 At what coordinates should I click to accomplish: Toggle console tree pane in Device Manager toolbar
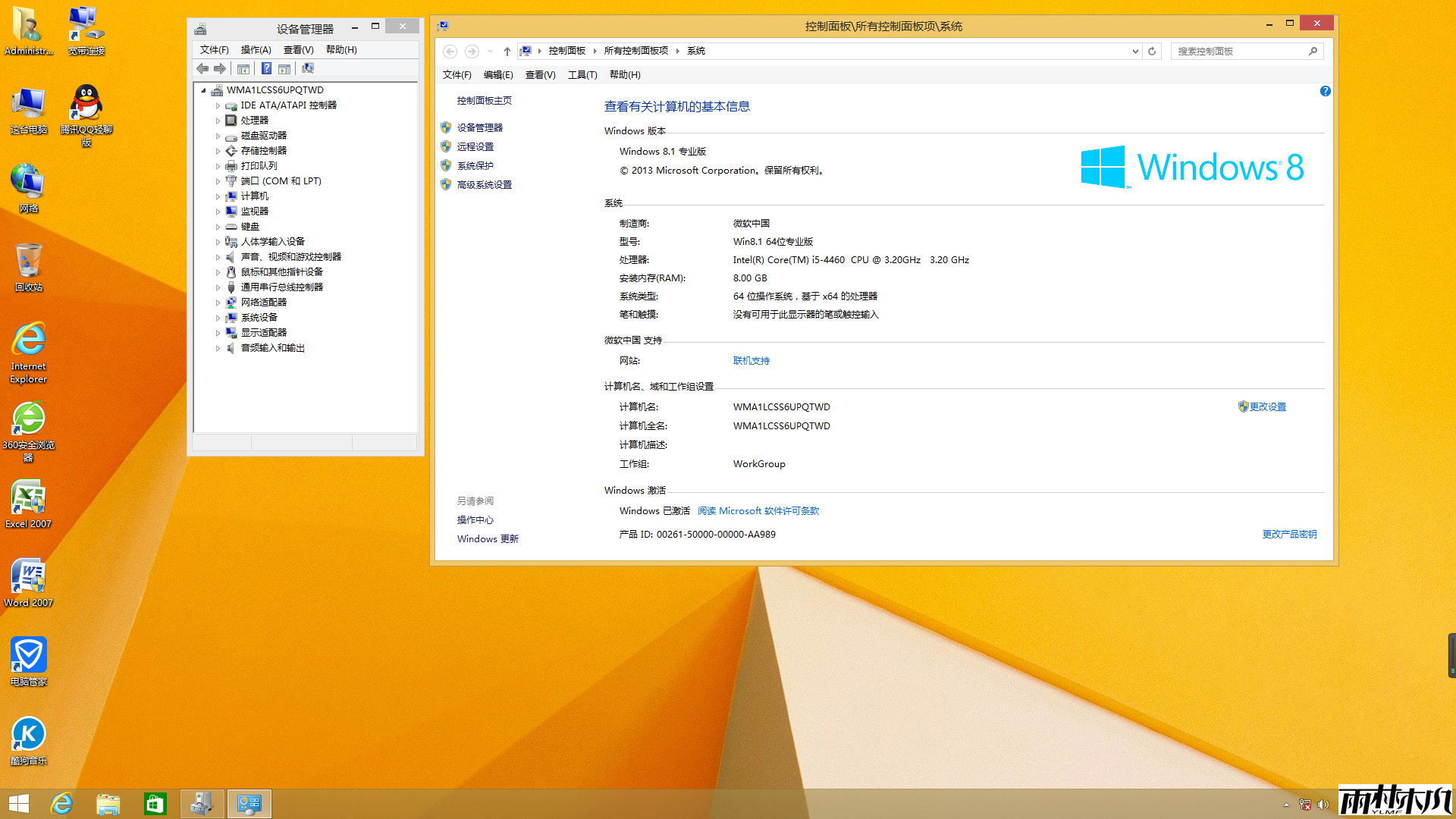click(243, 69)
